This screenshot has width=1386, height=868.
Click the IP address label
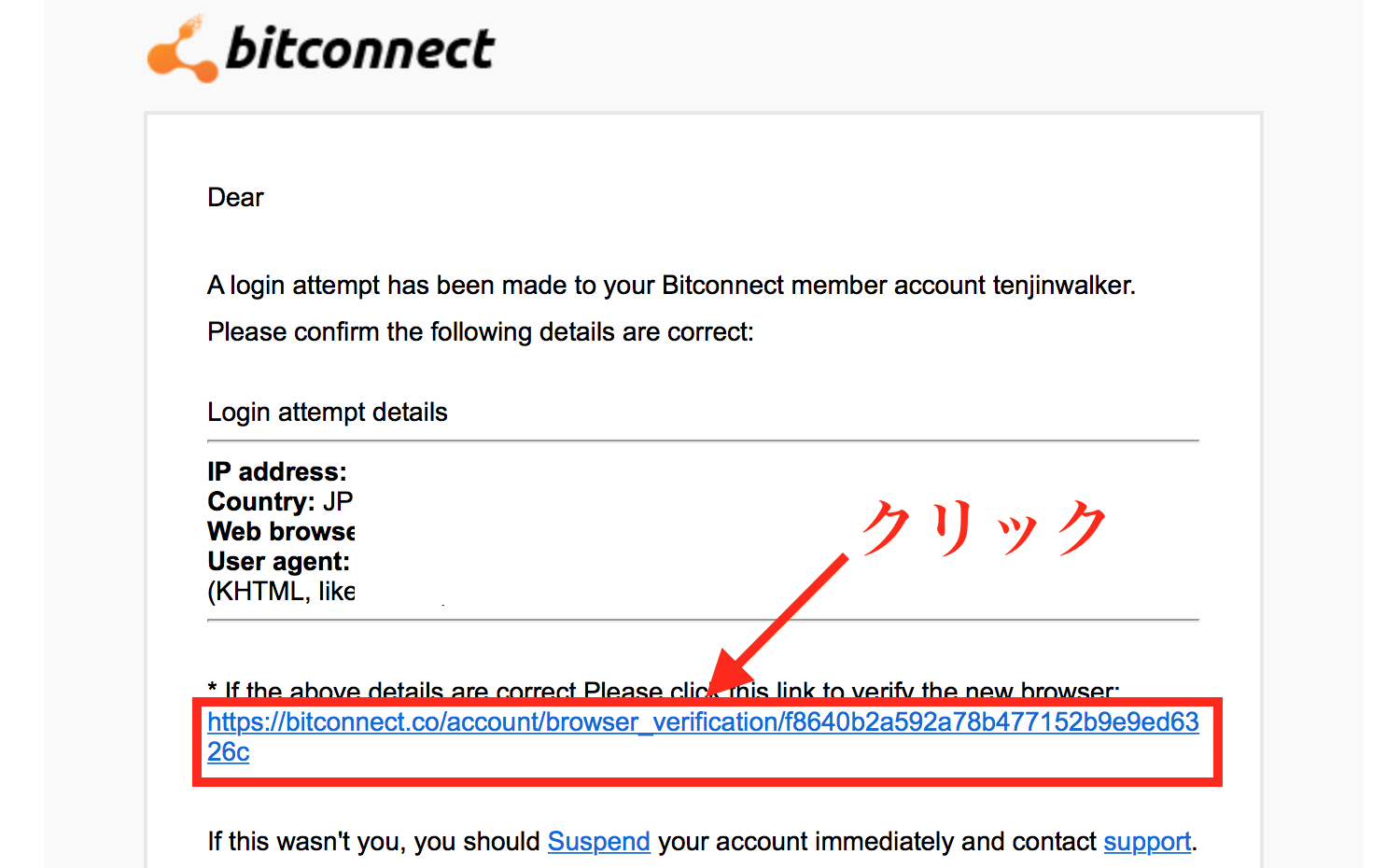pos(277,471)
